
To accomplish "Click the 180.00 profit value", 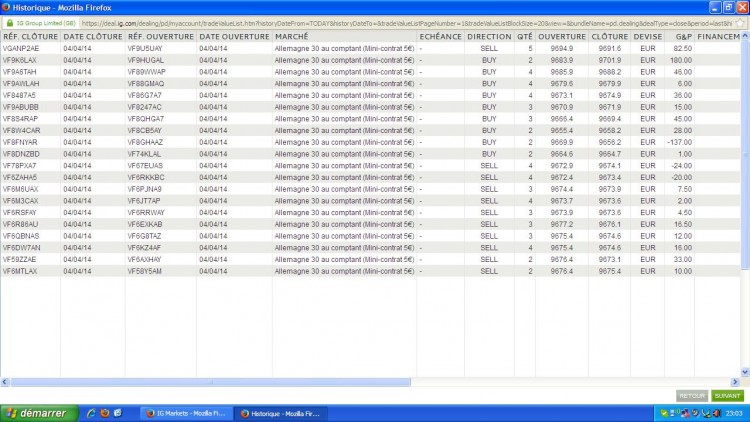I will click(x=681, y=60).
